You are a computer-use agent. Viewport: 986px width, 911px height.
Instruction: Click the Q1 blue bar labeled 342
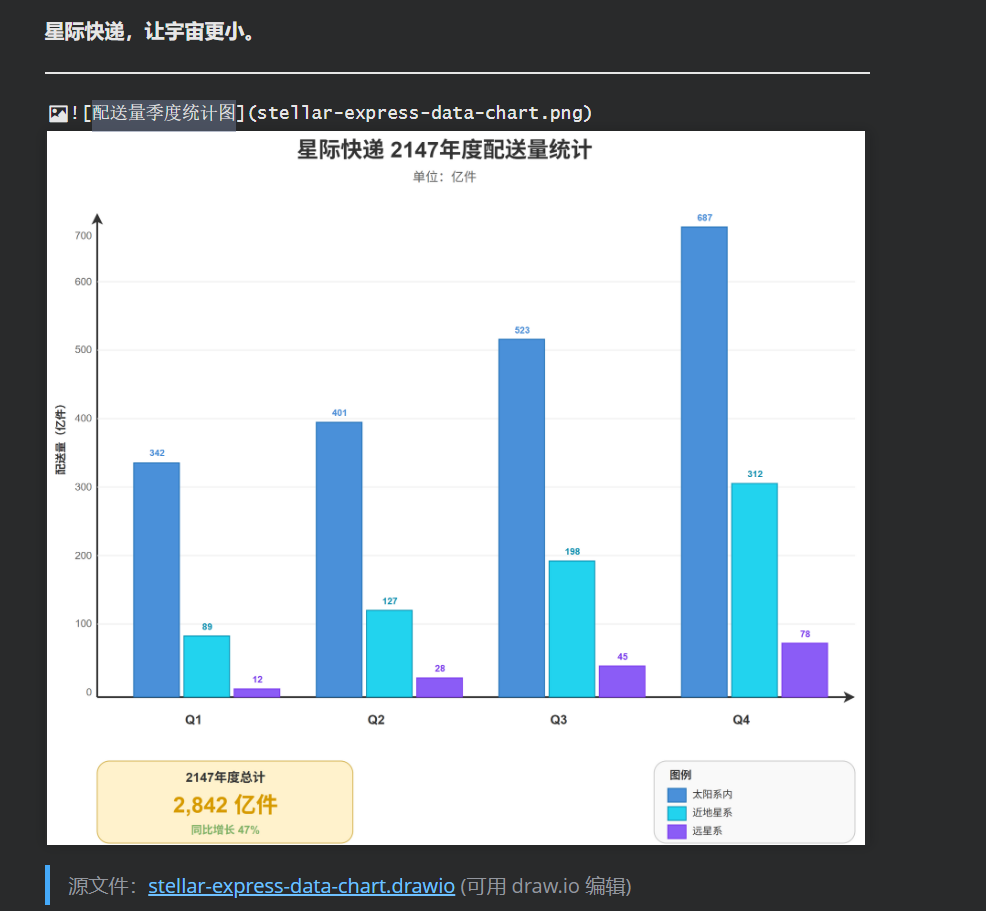pyautogui.click(x=157, y=580)
